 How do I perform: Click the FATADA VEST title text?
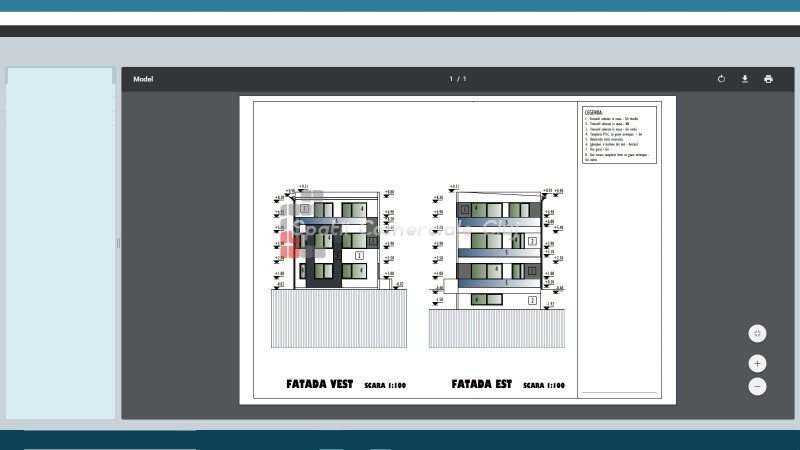(x=320, y=384)
